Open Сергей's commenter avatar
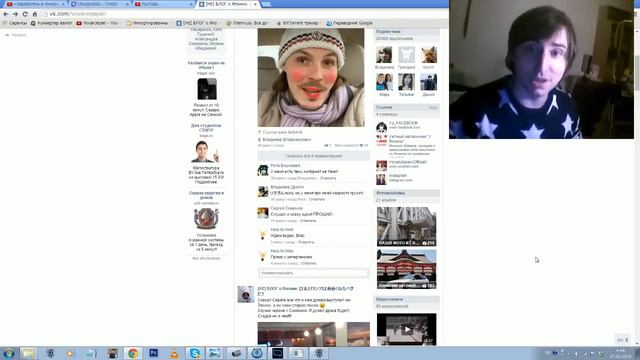 [263, 213]
